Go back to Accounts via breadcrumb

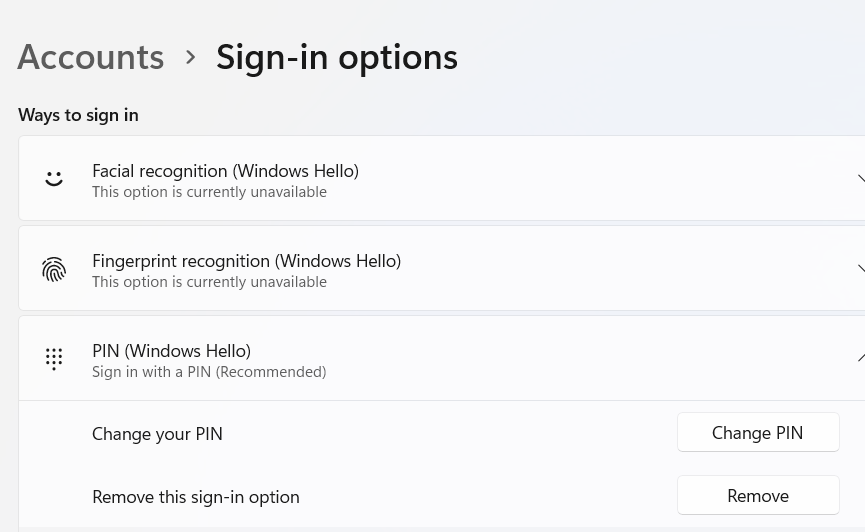click(x=91, y=57)
